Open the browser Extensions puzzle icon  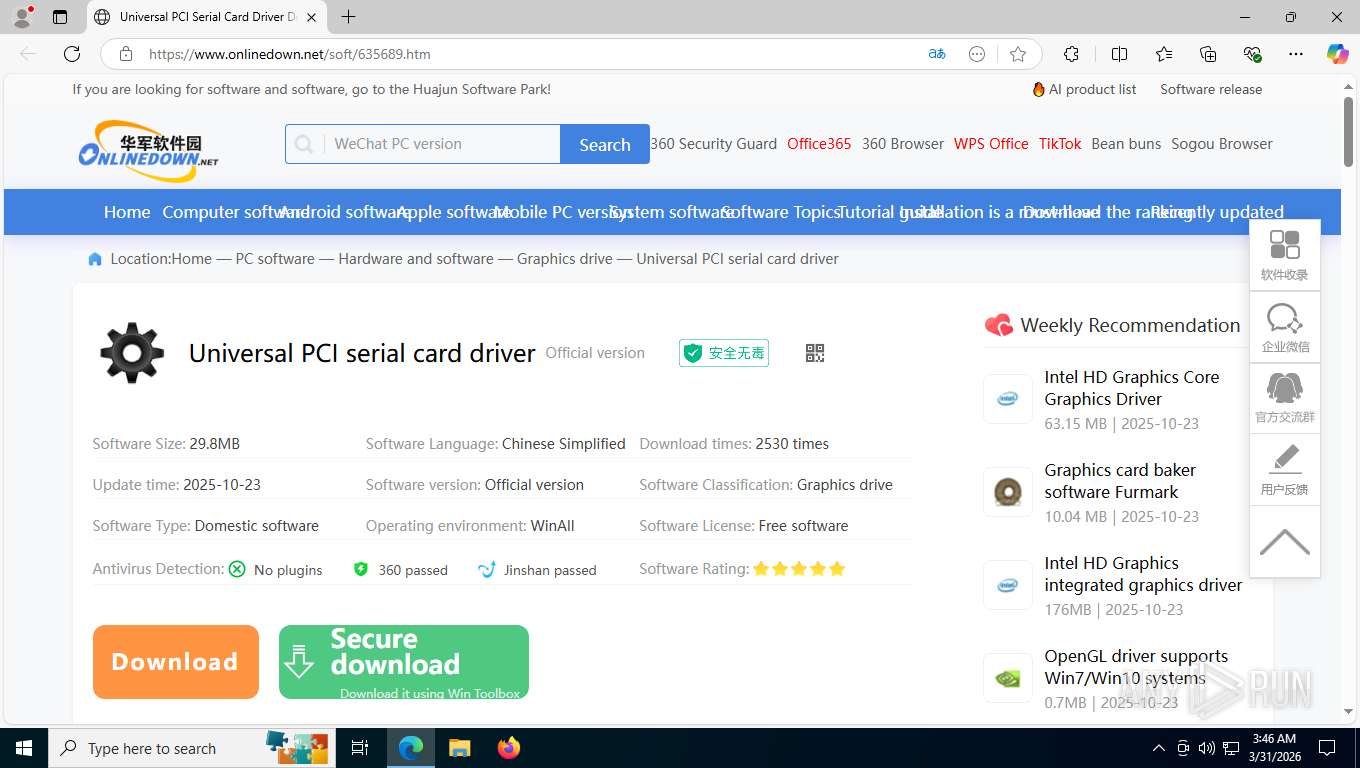1071,54
